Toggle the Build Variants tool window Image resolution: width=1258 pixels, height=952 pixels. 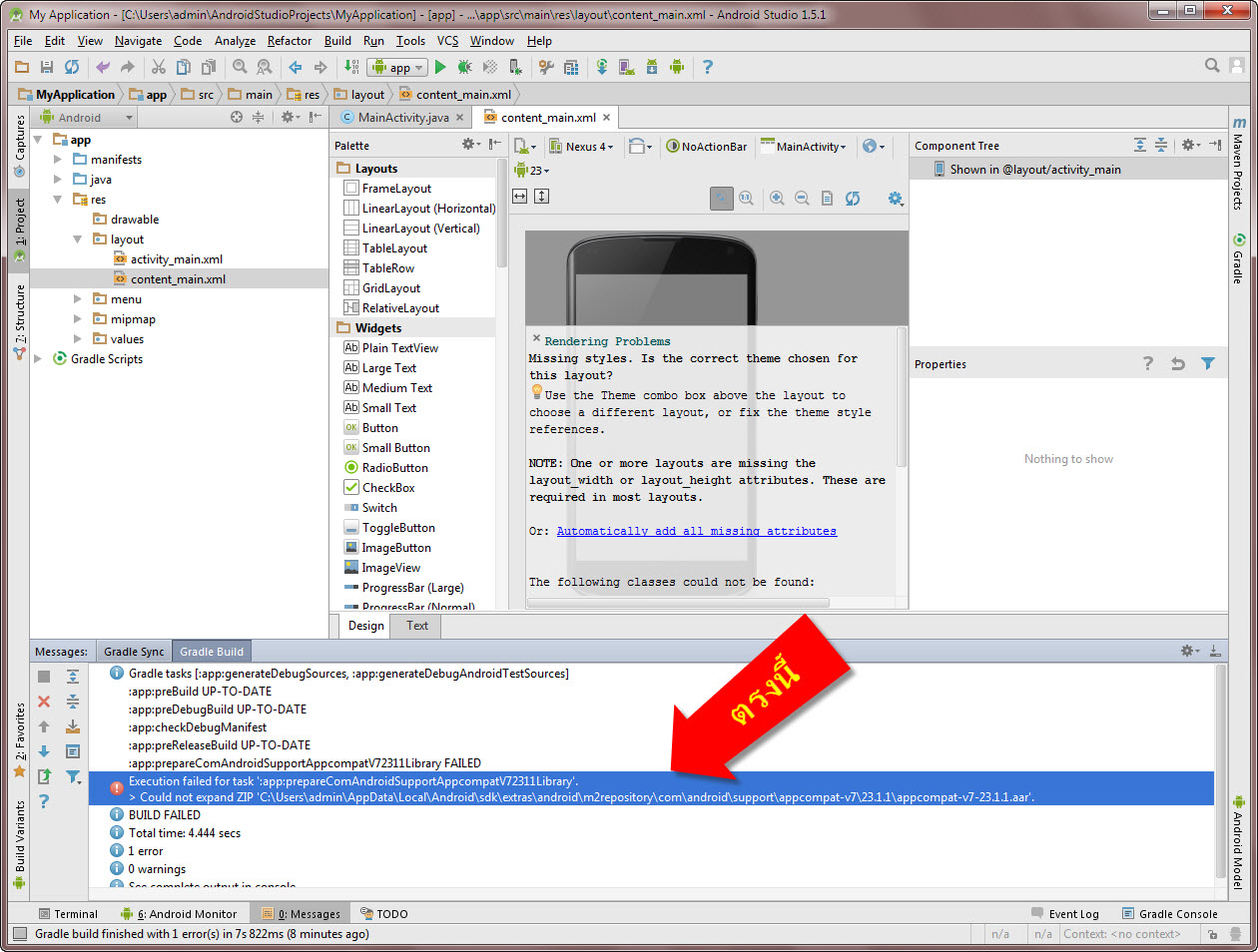[19, 844]
